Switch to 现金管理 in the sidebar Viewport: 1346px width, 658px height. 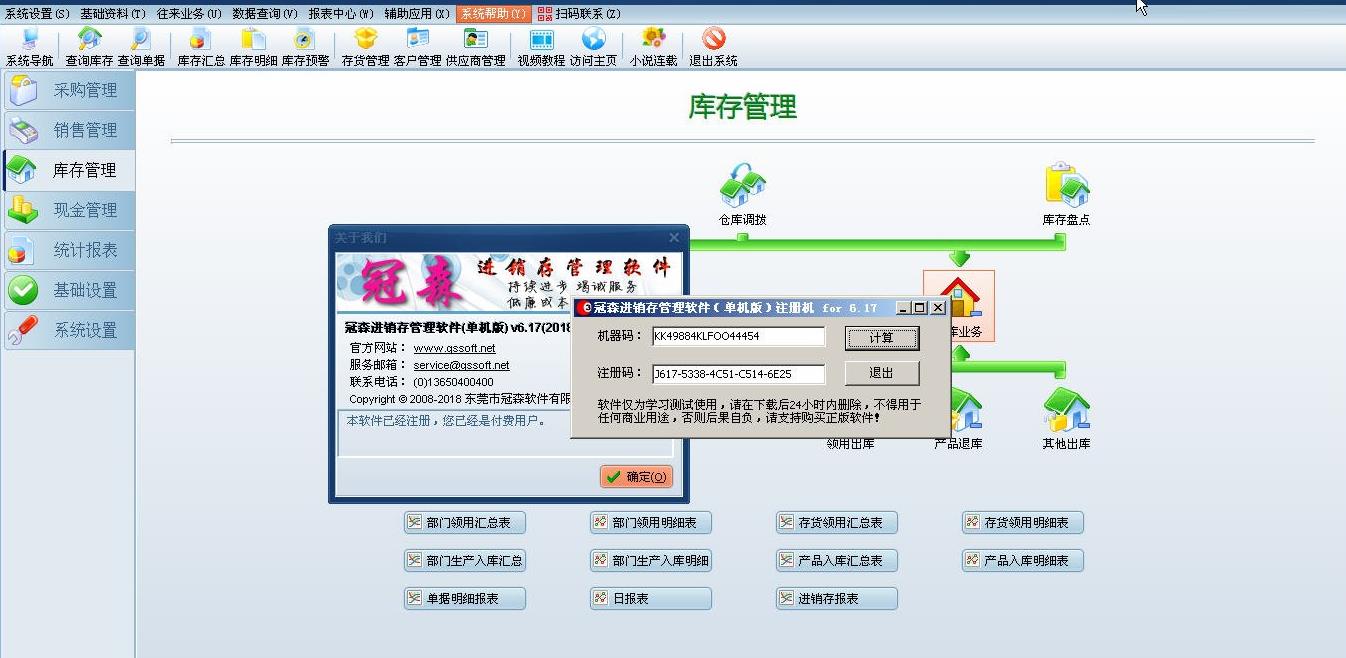(x=69, y=210)
